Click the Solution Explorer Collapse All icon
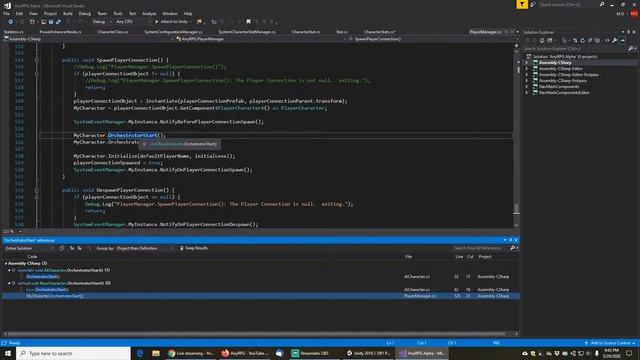 (590, 40)
